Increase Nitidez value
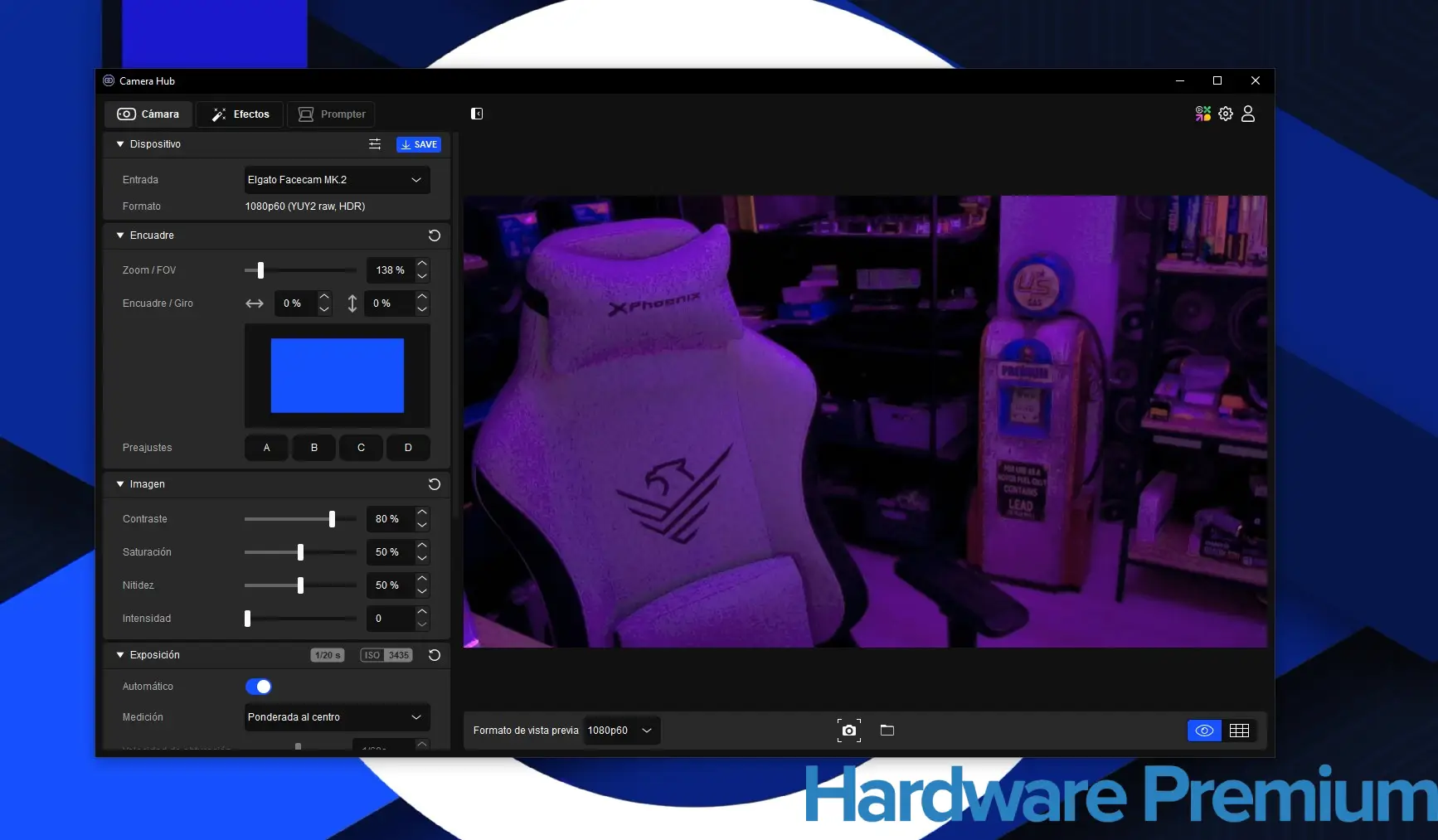This screenshot has height=840, width=1438. coord(422,579)
